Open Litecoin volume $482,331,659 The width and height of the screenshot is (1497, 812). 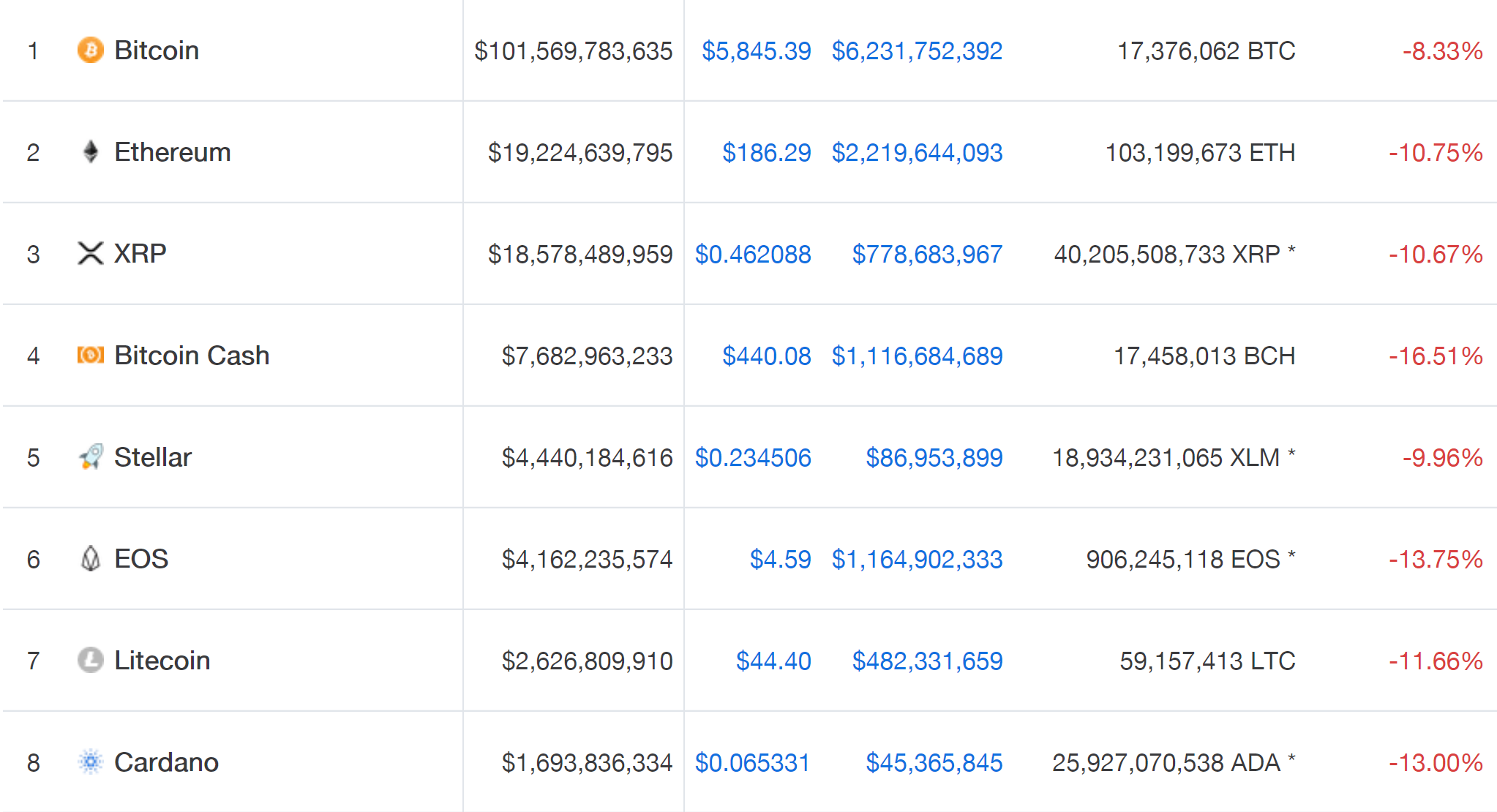pyautogui.click(x=927, y=661)
